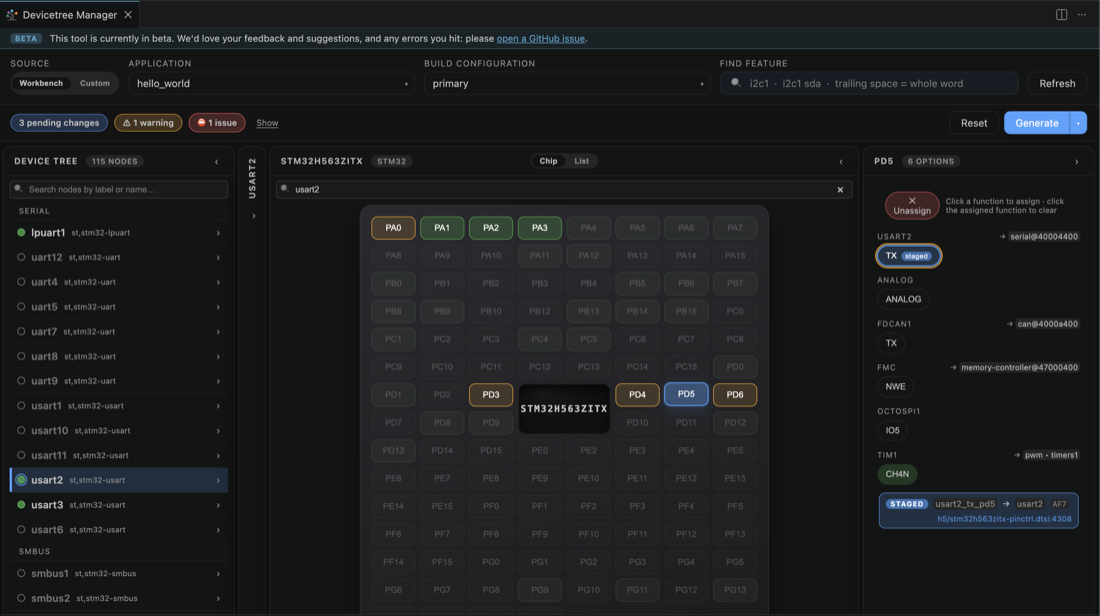The height and width of the screenshot is (616, 1100).
Task: Toggle the usart3 node status circle
Action: click(x=21, y=504)
